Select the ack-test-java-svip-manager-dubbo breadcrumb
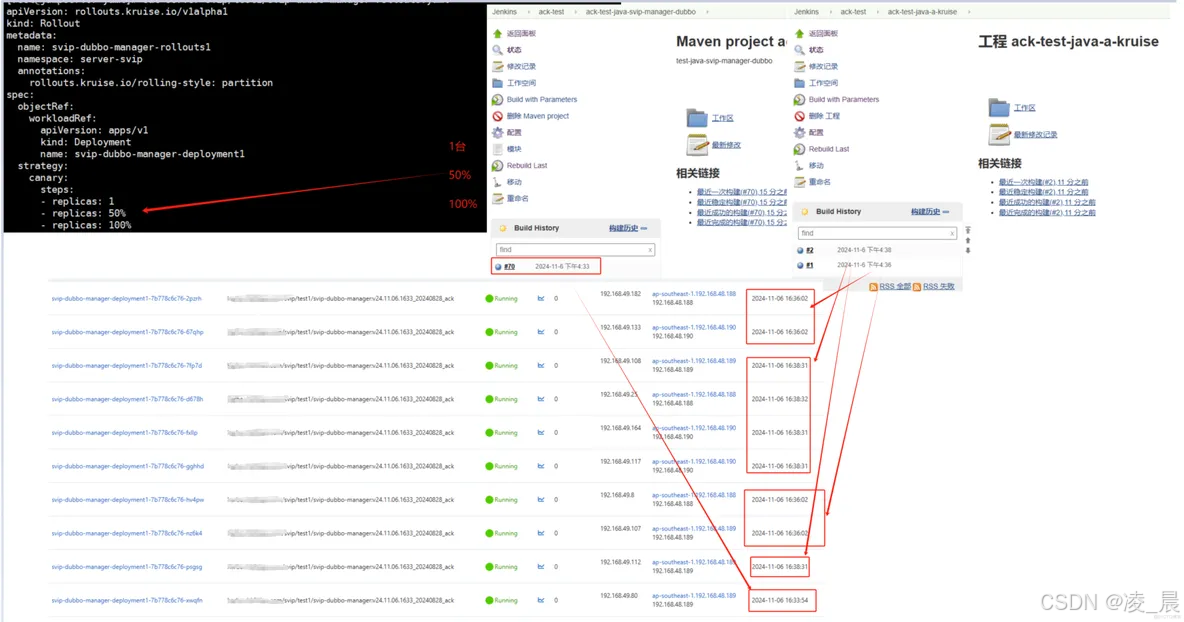 (641, 12)
